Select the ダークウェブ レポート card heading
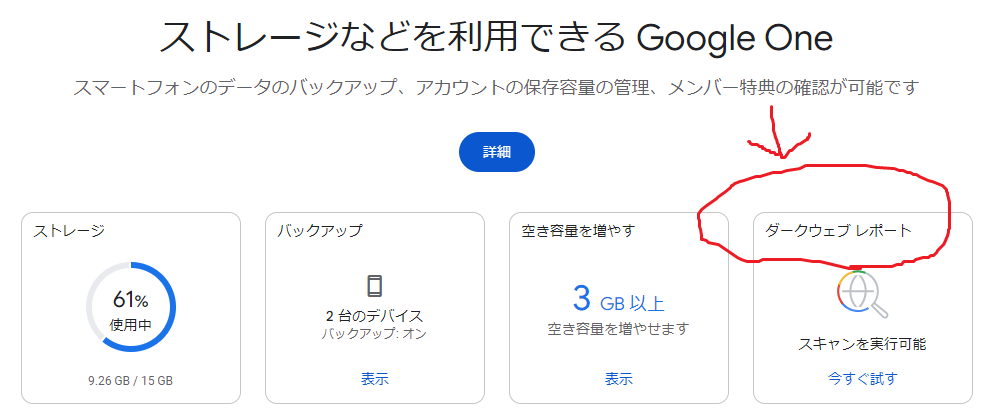The width and height of the screenshot is (981, 419). click(x=838, y=231)
